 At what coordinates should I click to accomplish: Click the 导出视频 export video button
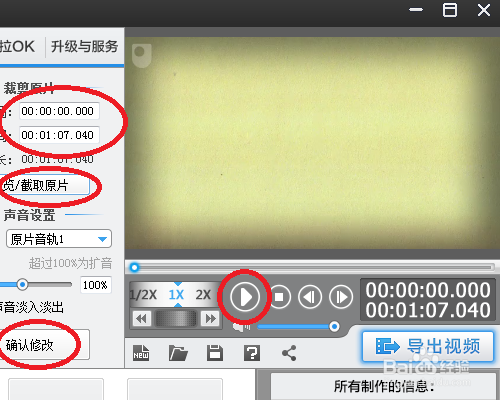pos(428,346)
